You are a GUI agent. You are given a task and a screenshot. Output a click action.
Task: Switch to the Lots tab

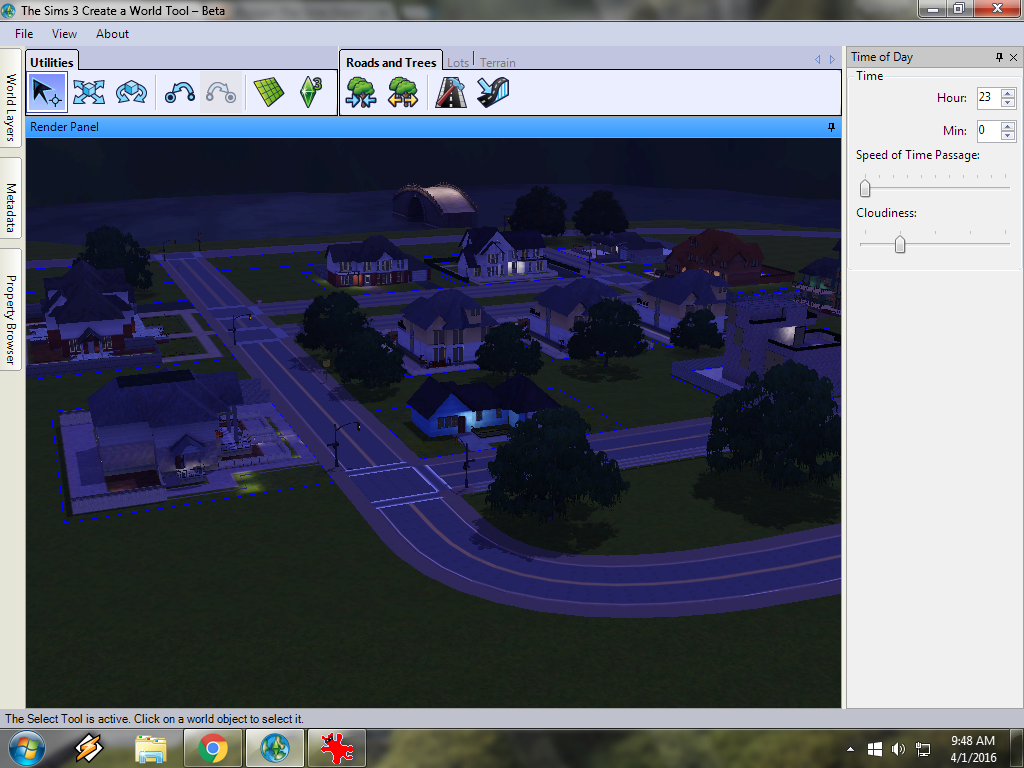point(458,63)
